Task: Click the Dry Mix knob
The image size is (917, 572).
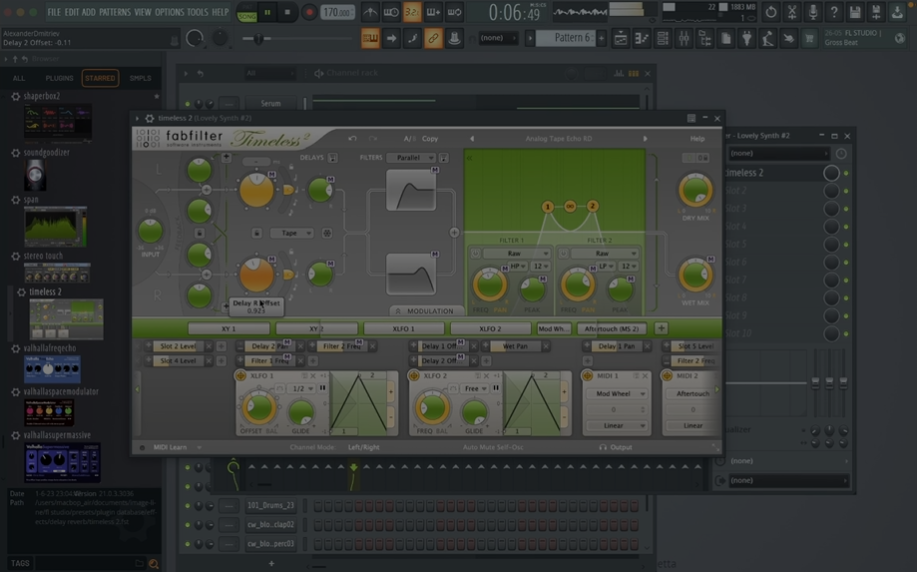Action: pyautogui.click(x=695, y=190)
